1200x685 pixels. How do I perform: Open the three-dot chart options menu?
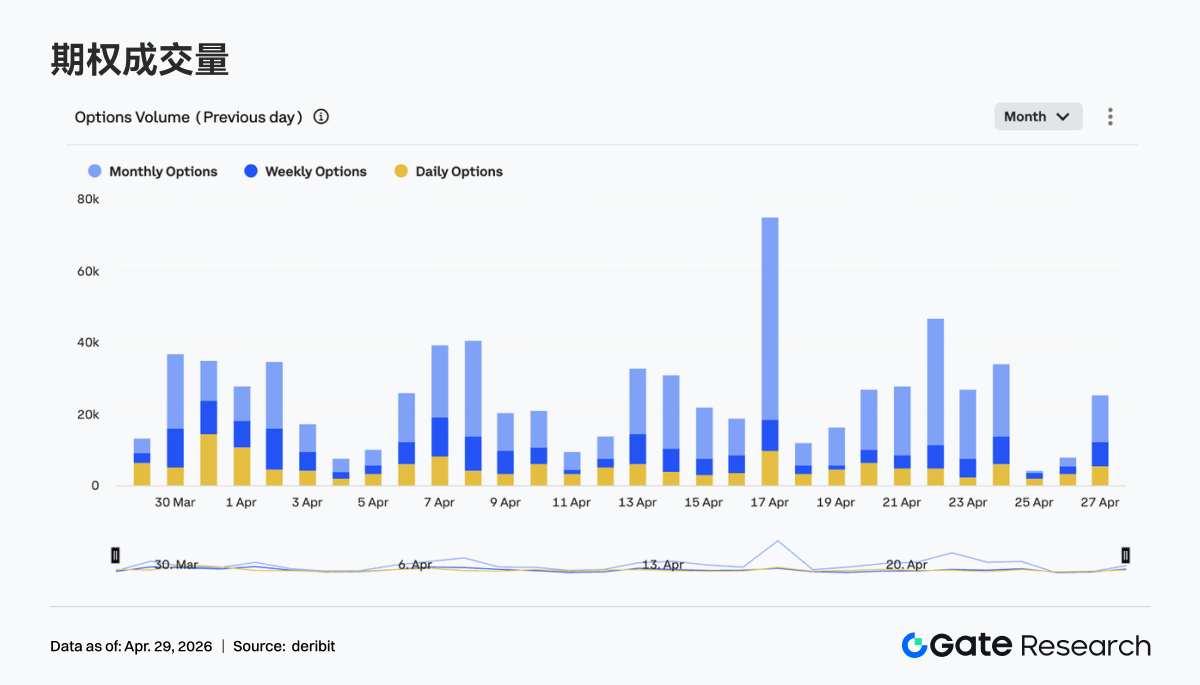pos(1110,117)
